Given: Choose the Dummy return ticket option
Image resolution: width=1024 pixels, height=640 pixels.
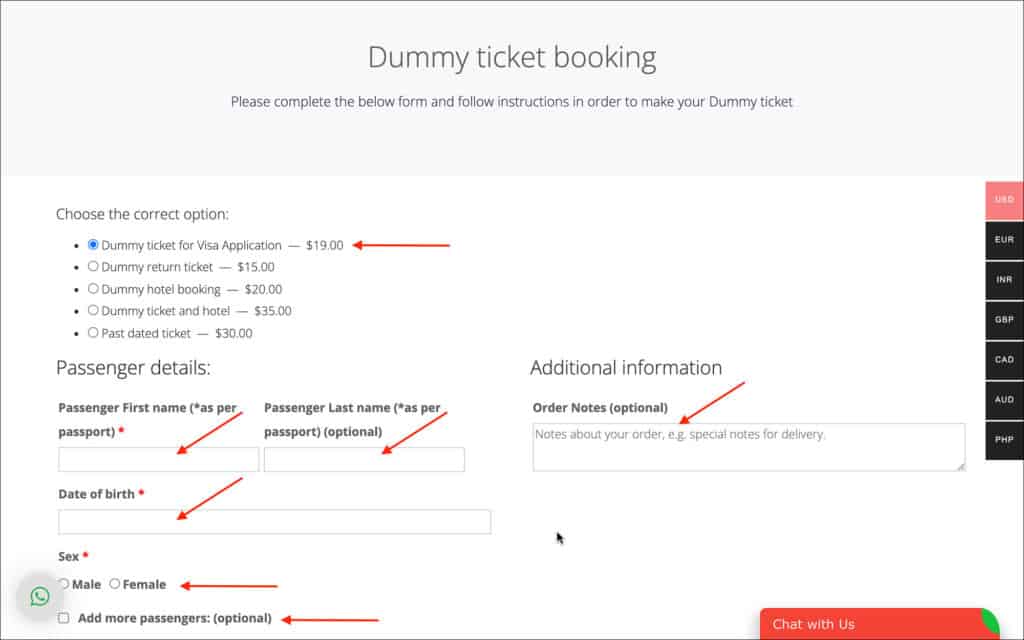Looking at the screenshot, I should pyautogui.click(x=93, y=267).
